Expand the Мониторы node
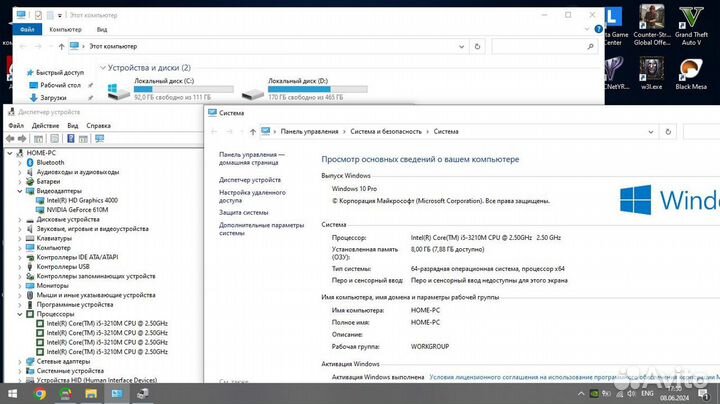 [20, 286]
